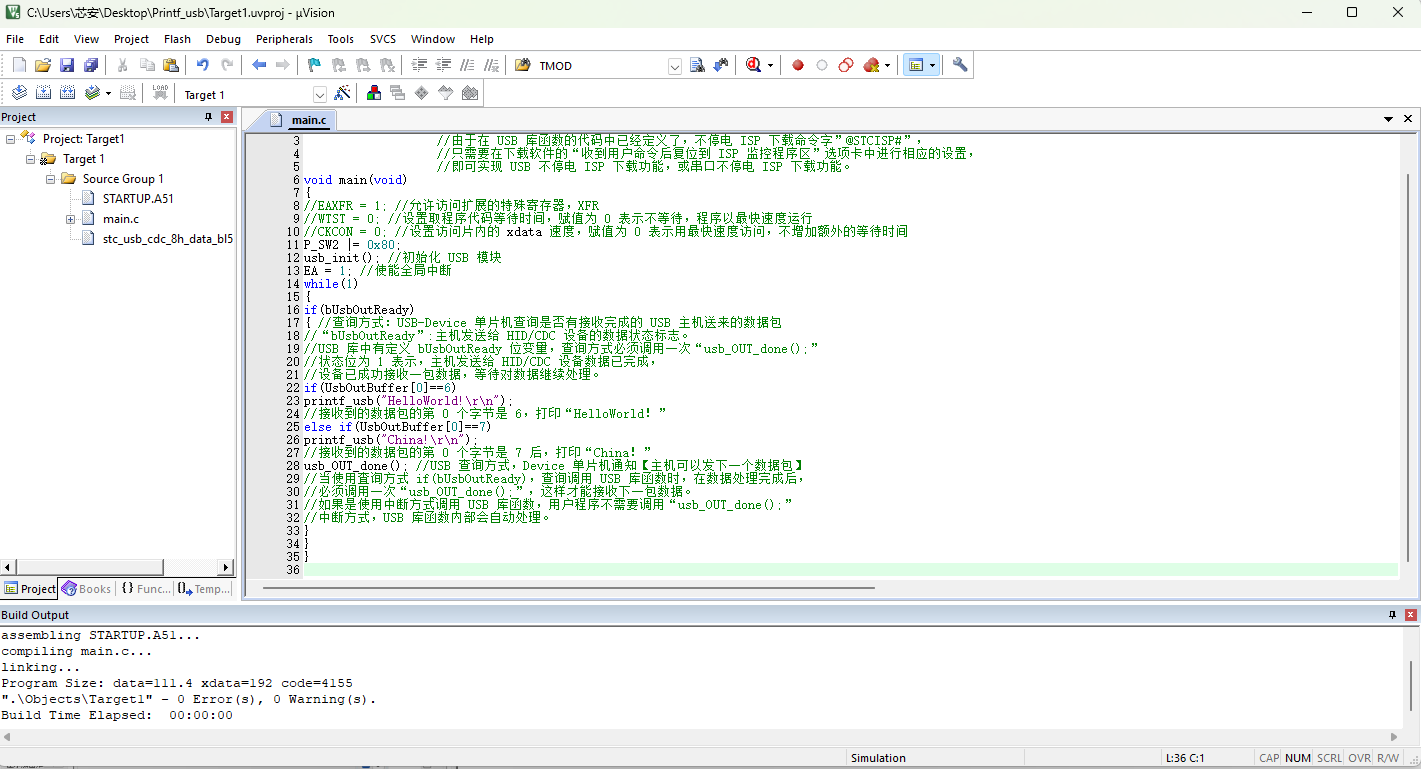Open the Flash menu

(x=177, y=39)
